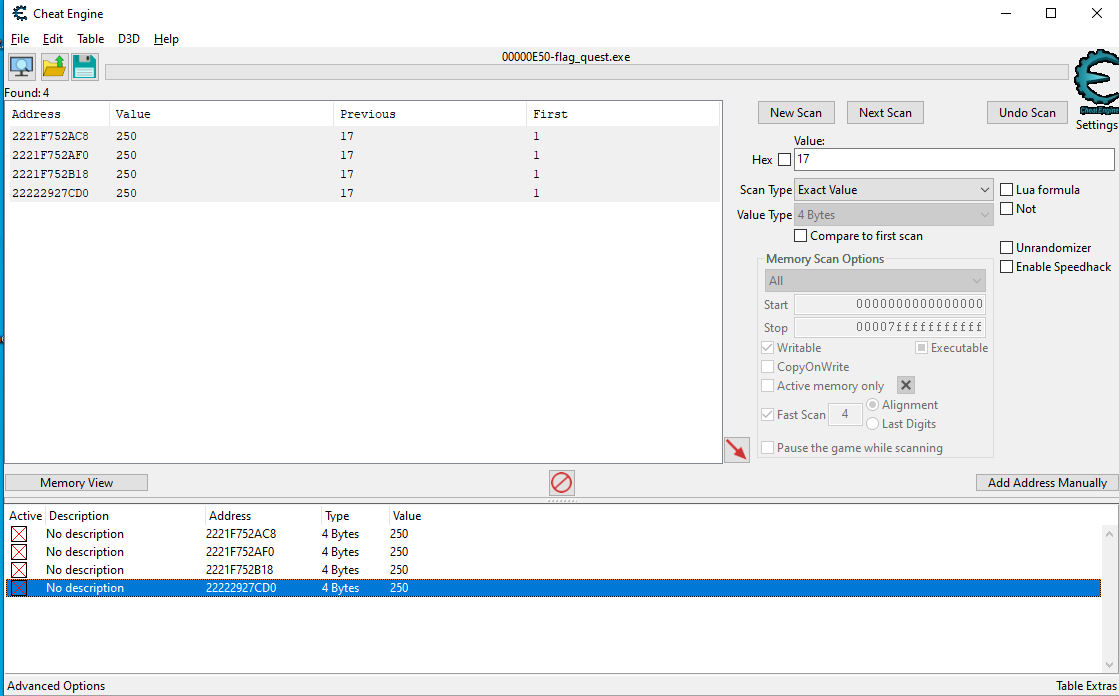
Task: Open Memory View
Action: (x=76, y=483)
